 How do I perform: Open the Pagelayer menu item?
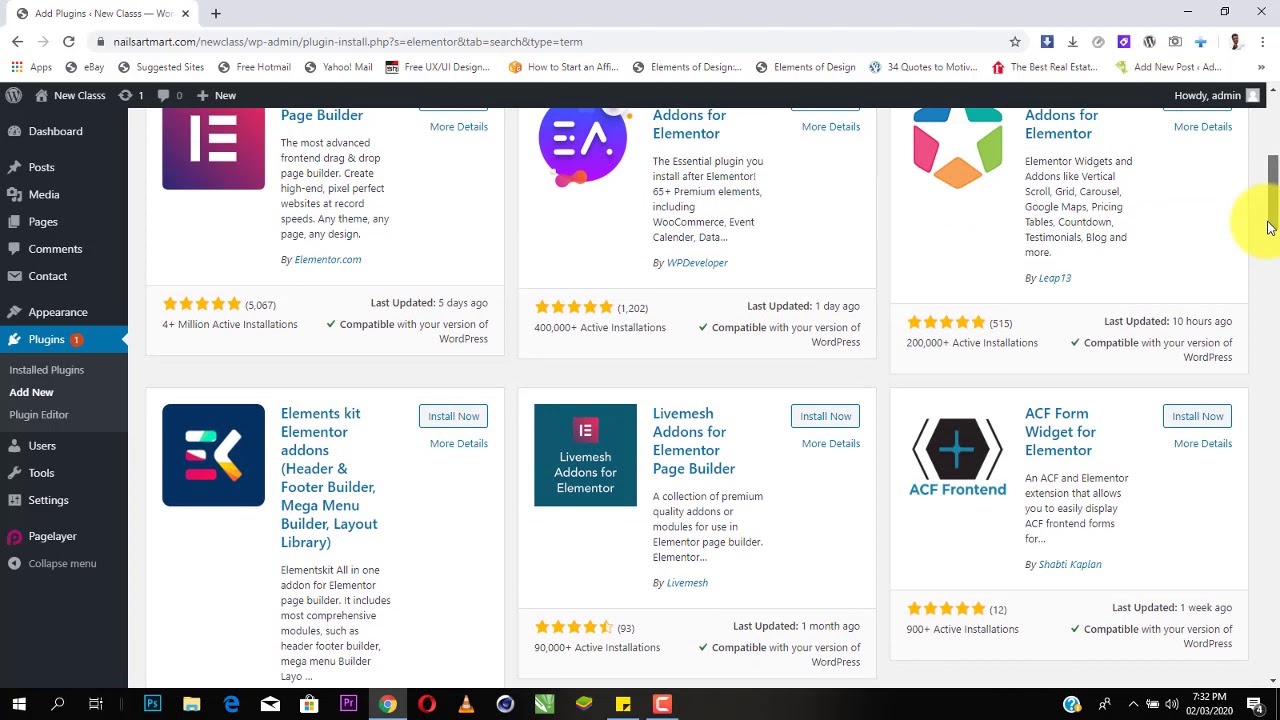pyautogui.click(x=52, y=536)
